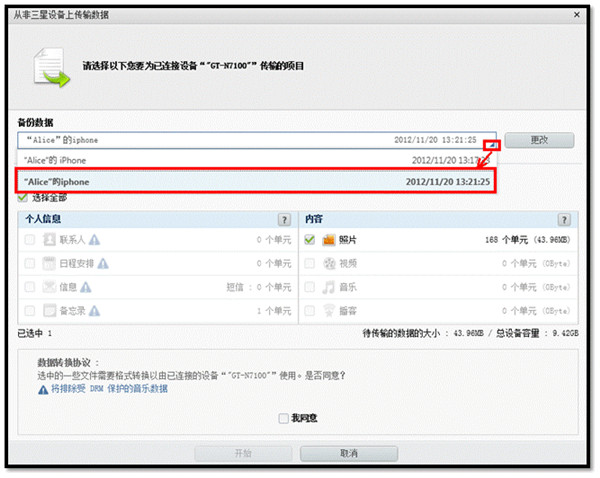Check the 视频 checkbox
The image size is (600, 478).
(x=310, y=264)
